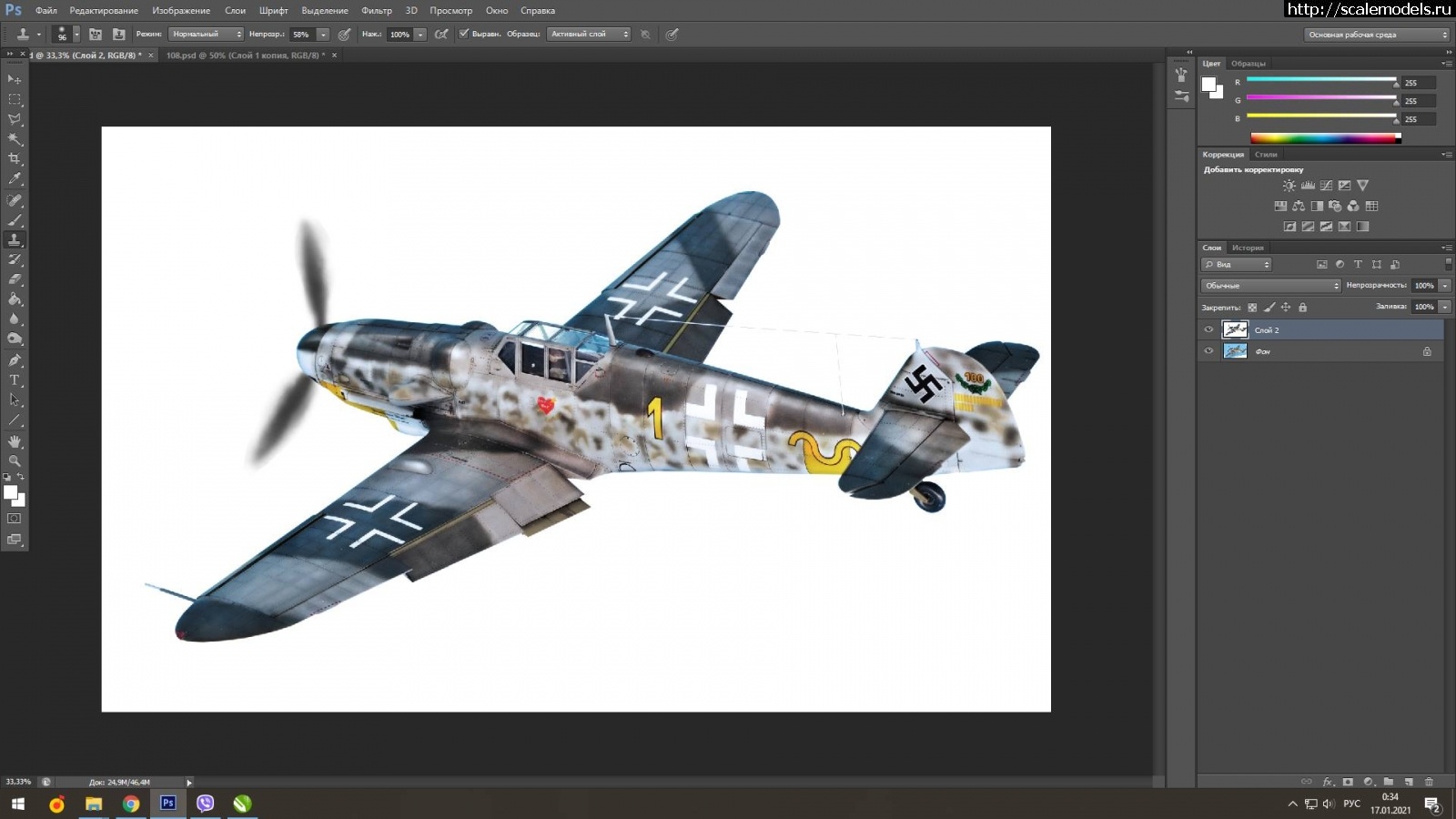Add a layer mask button
1456x819 pixels.
coord(1348,782)
